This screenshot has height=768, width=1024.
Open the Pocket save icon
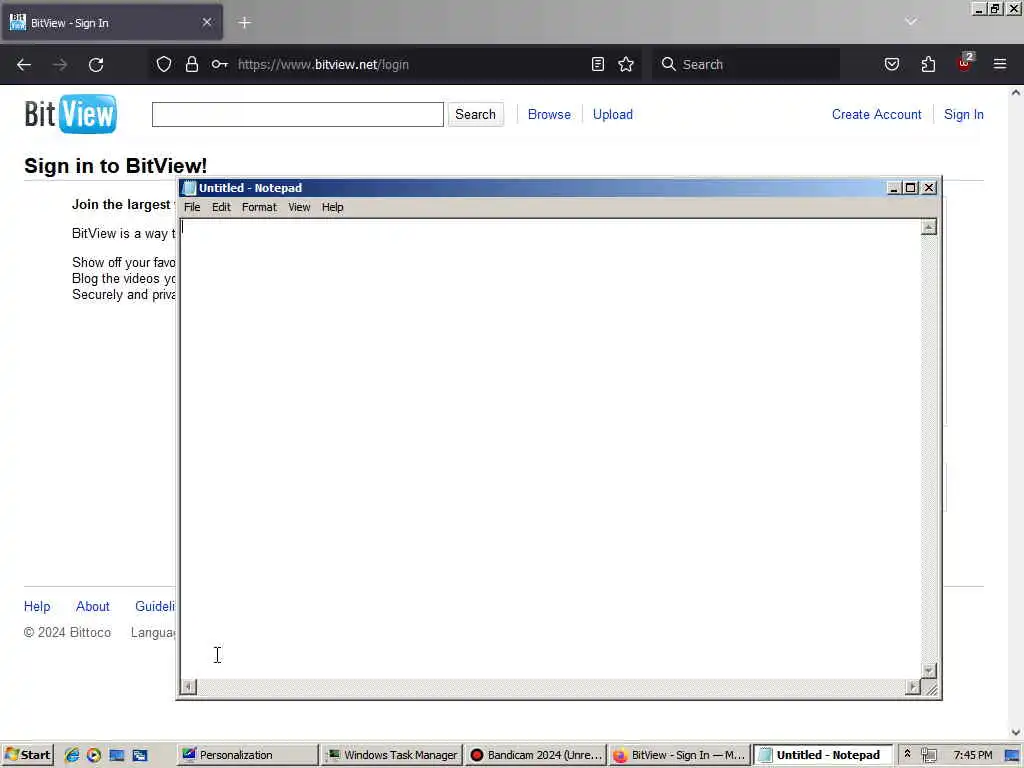(x=891, y=64)
